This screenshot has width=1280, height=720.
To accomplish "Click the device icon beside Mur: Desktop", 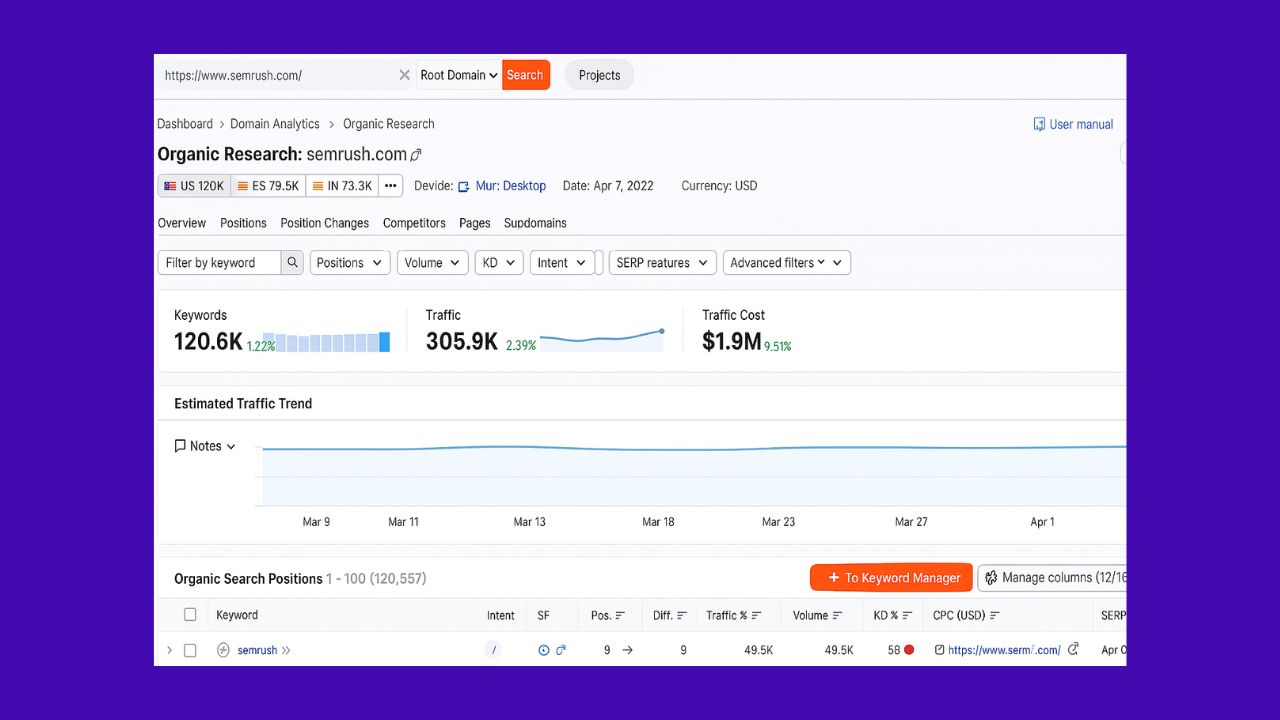I will (464, 186).
